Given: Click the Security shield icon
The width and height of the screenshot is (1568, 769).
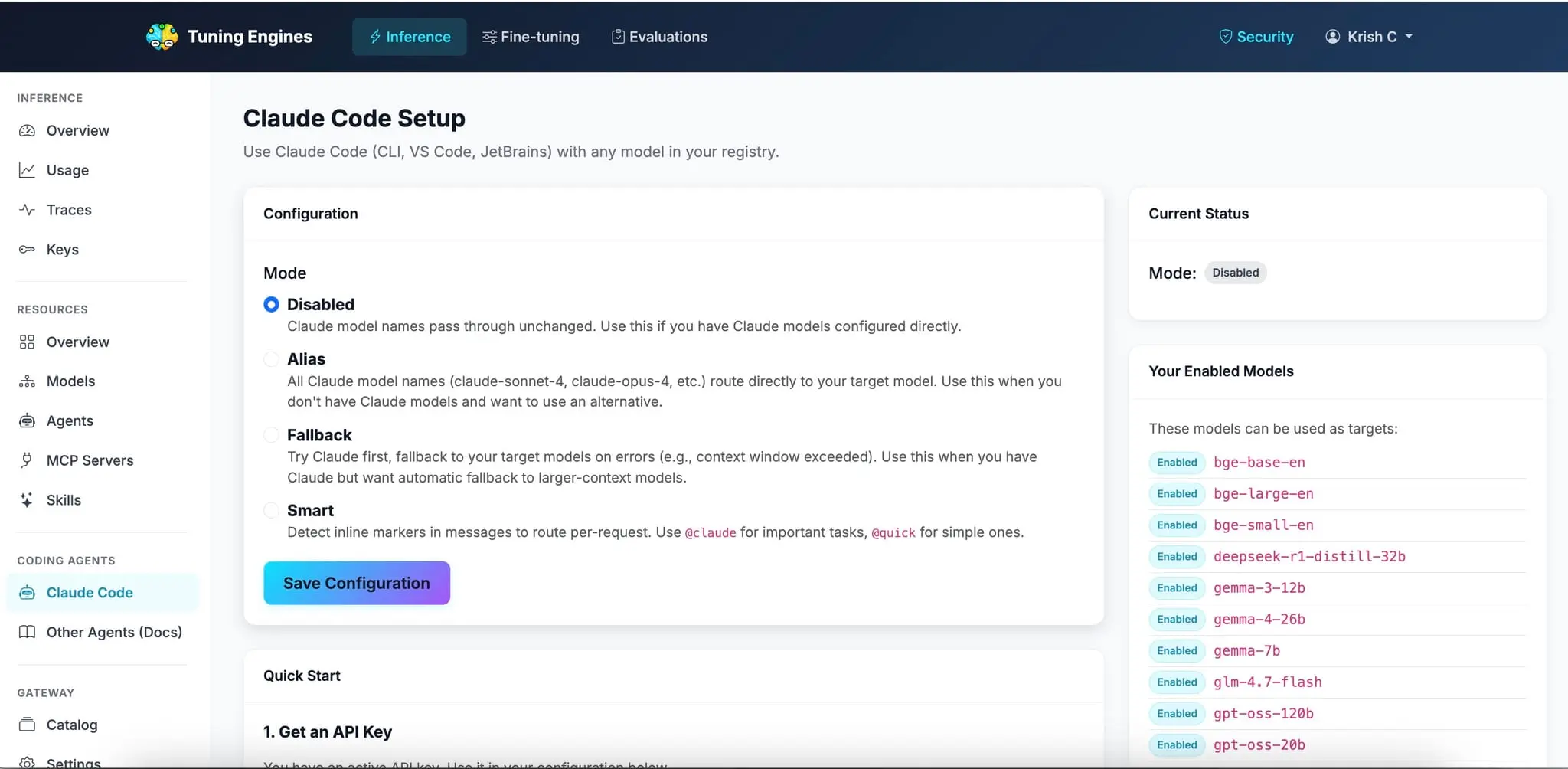Looking at the screenshot, I should click(x=1226, y=37).
